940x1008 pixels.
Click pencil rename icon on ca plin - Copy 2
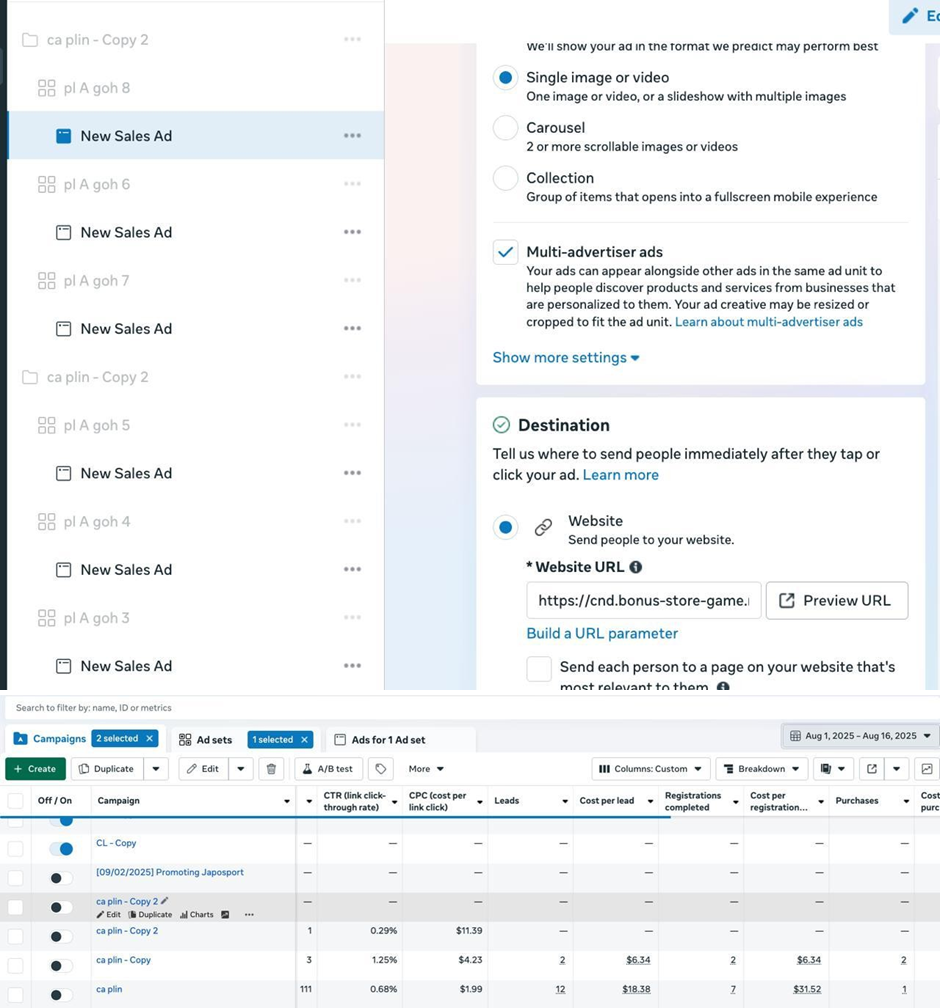click(165, 901)
